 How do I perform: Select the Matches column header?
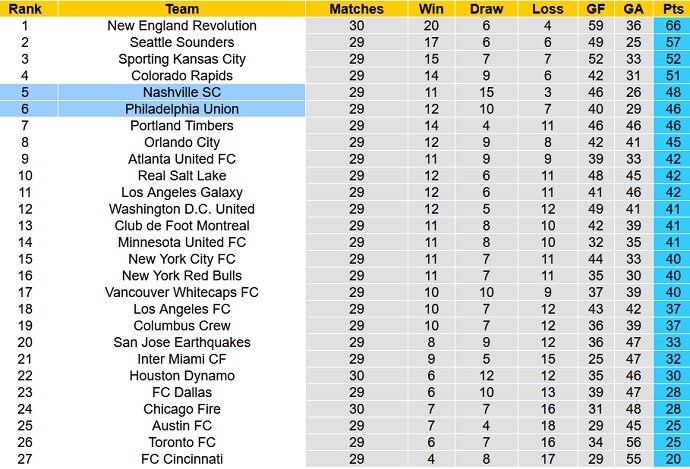tap(356, 8)
